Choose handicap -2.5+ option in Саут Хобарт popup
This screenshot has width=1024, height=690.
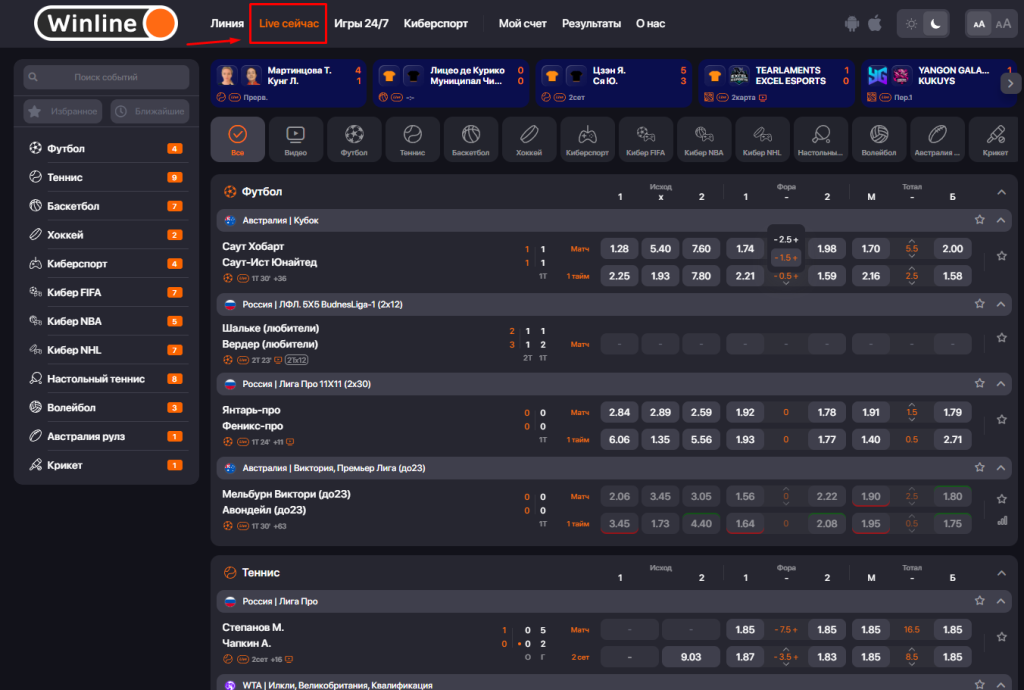786,240
